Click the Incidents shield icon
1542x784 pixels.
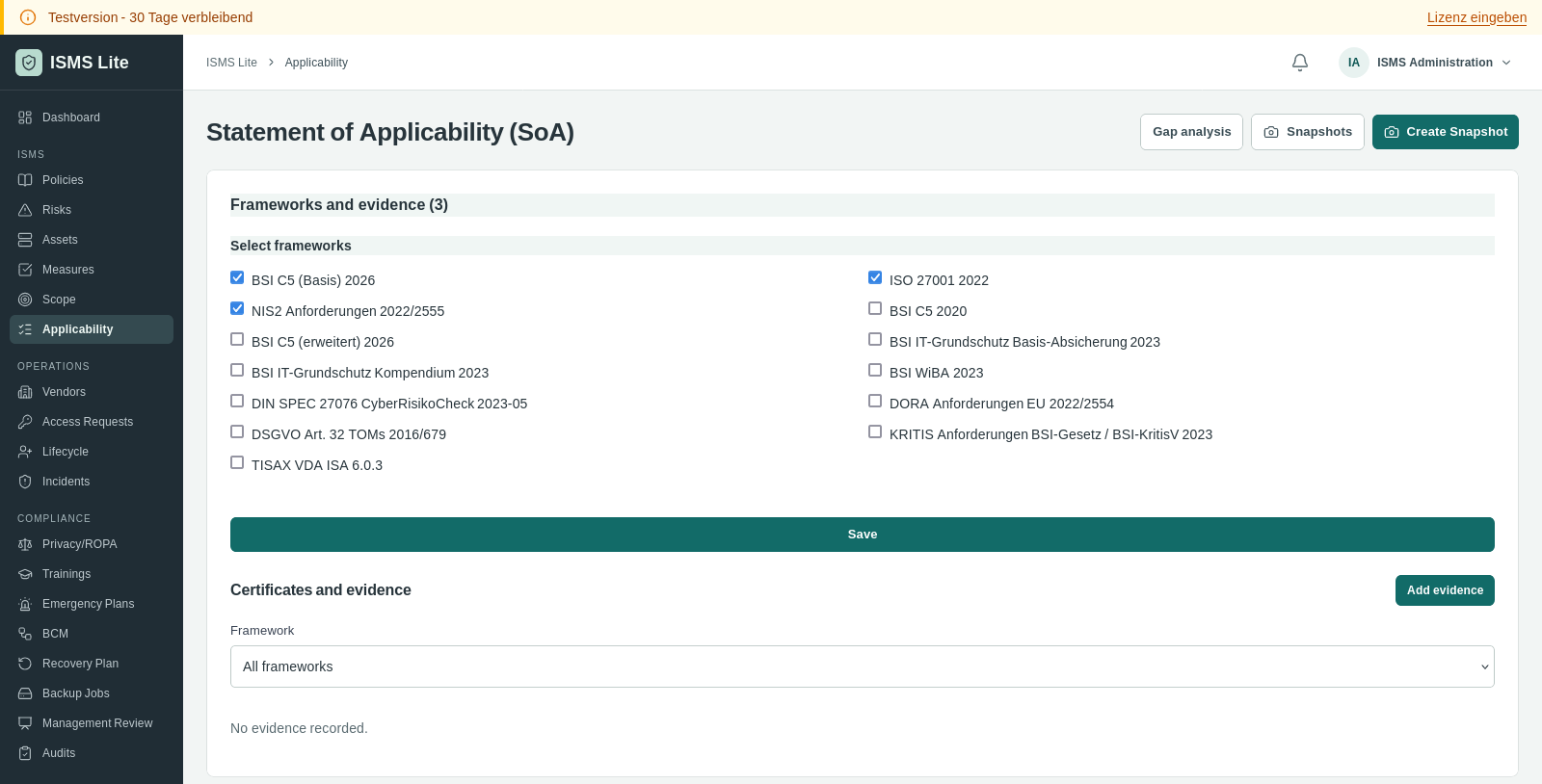click(25, 482)
